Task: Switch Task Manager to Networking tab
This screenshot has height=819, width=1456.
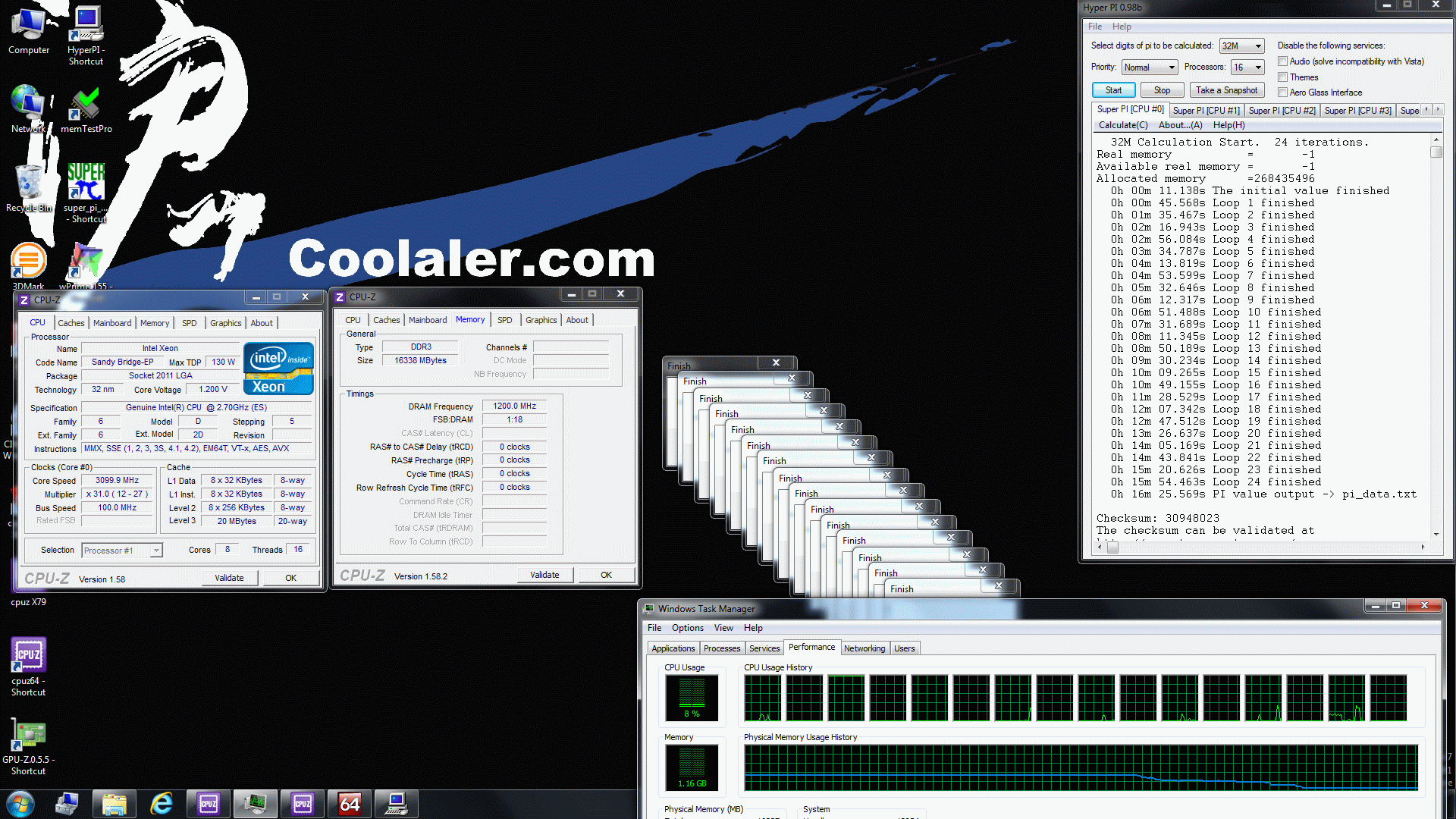Action: click(864, 648)
